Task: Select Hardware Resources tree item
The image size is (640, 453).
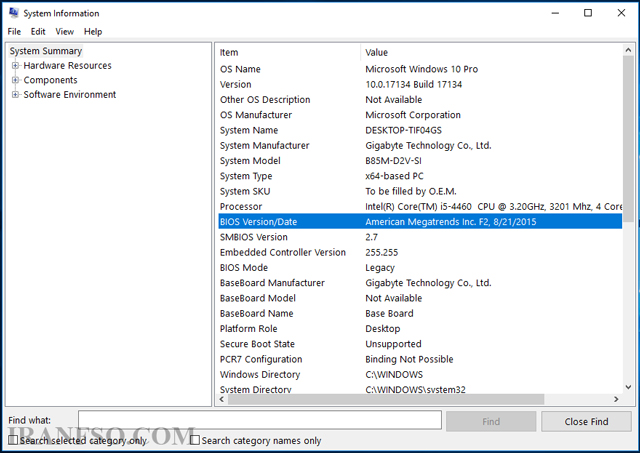Action: pyautogui.click(x=67, y=65)
